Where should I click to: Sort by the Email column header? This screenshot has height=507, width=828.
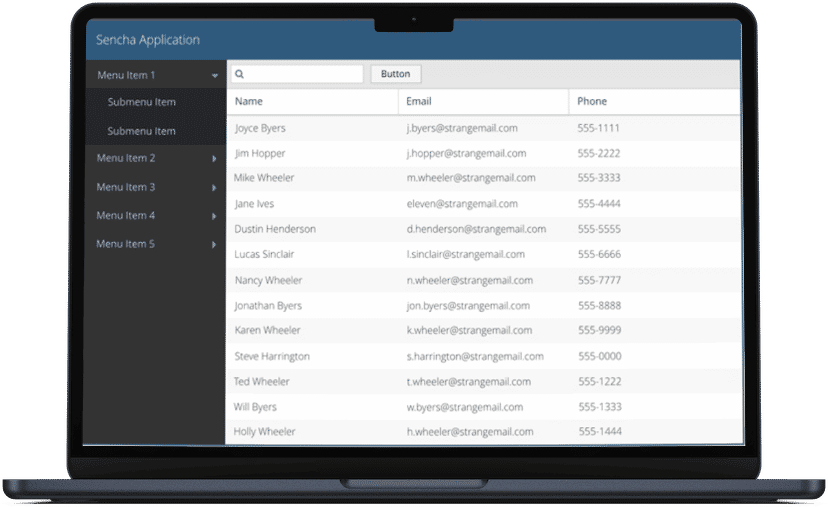tap(419, 101)
